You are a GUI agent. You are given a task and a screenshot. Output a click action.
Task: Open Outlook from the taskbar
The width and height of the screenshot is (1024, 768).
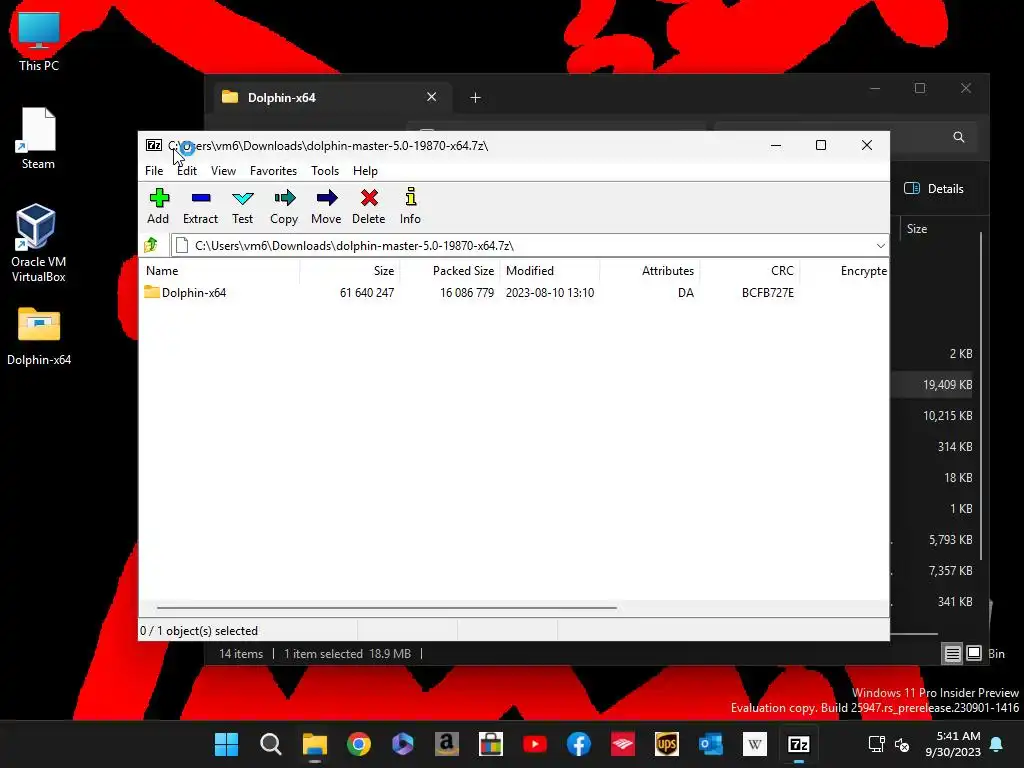click(x=711, y=744)
